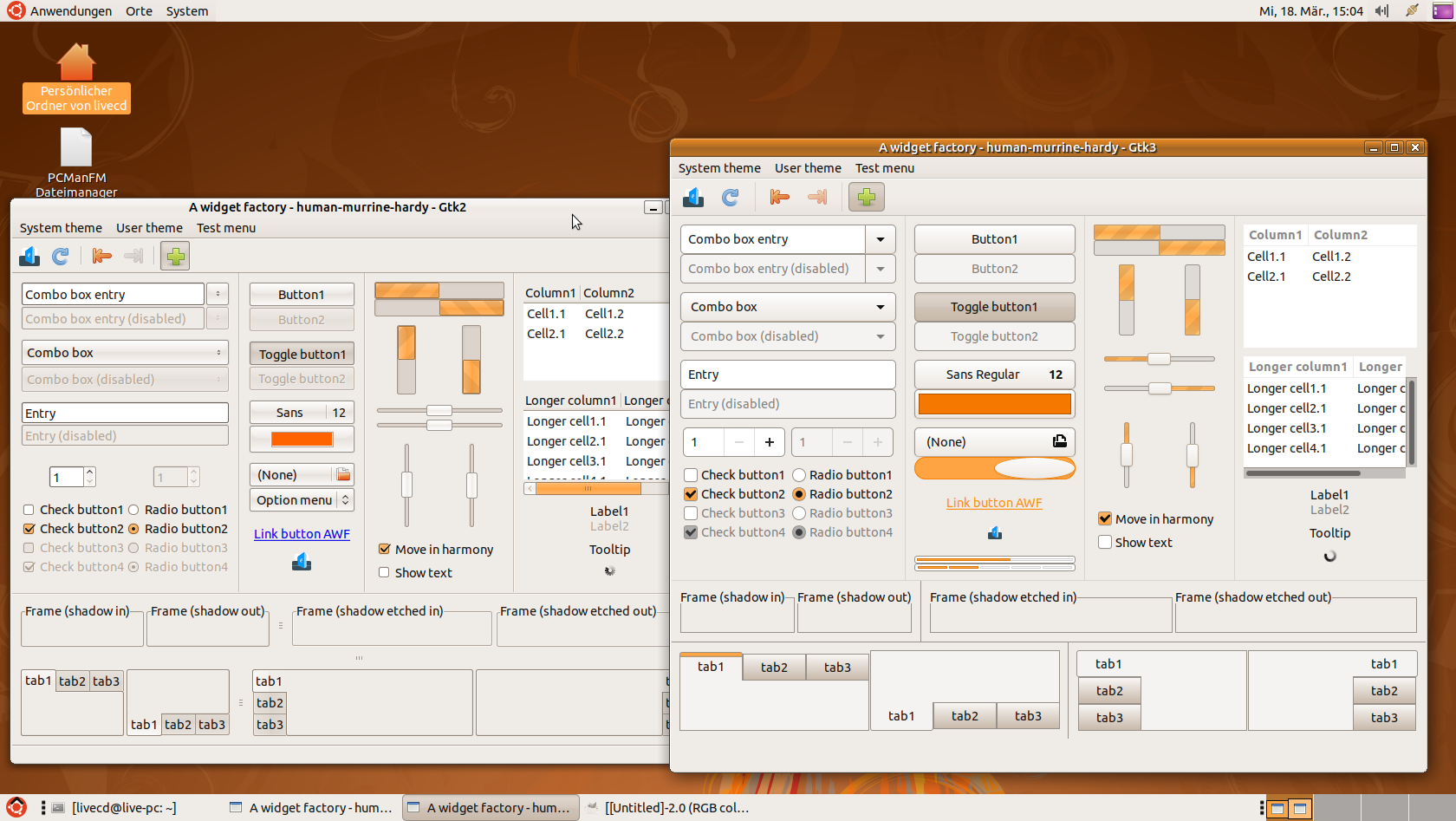The image size is (1456, 821).
Task: Click Button1 in the Gtk3 window
Action: 995,239
